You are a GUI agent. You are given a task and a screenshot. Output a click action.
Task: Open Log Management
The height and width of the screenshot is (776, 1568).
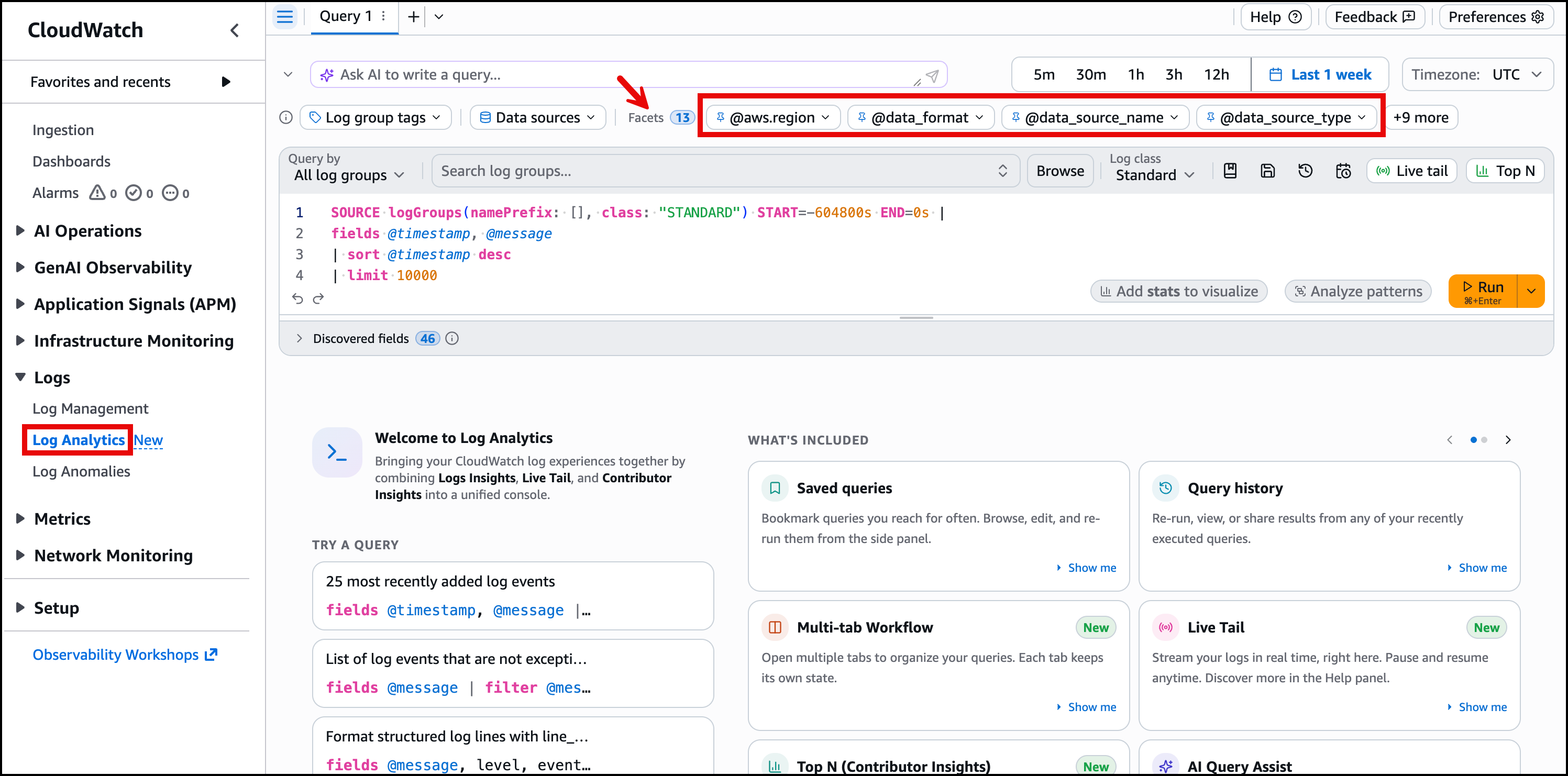click(x=90, y=408)
